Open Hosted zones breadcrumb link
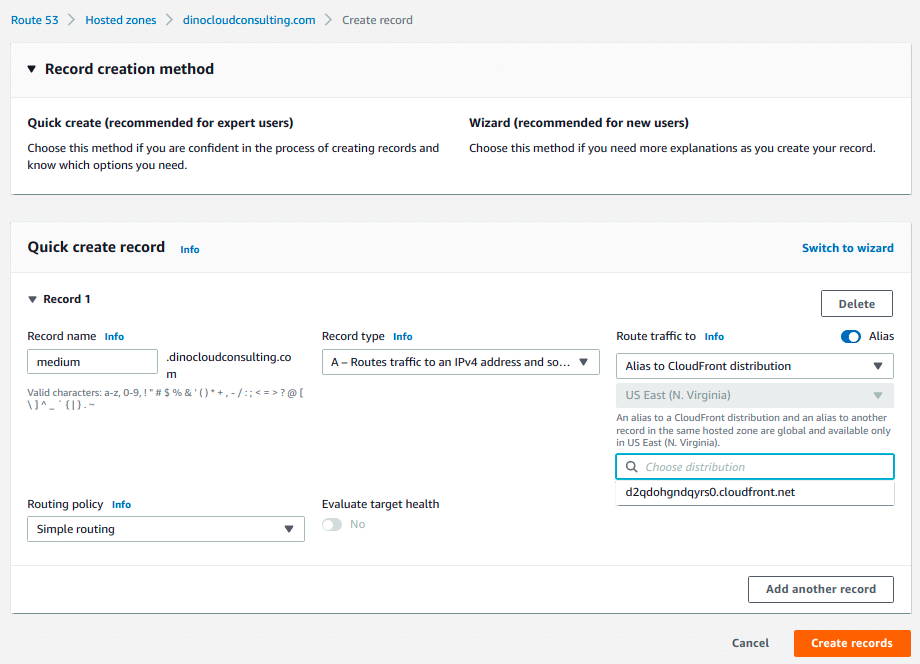Image resolution: width=920 pixels, height=664 pixels. tap(120, 20)
